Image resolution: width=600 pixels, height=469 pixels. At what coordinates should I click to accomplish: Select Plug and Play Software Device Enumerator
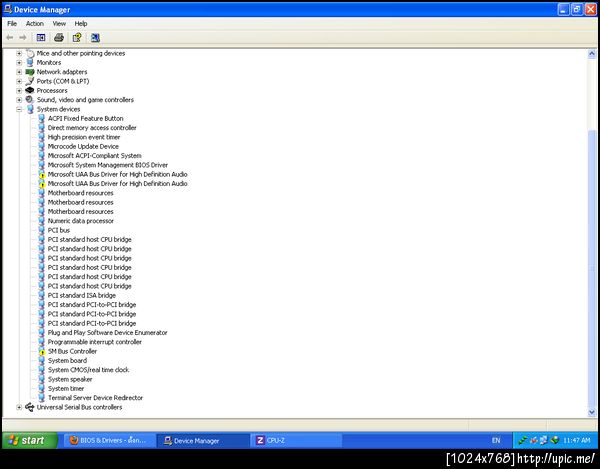[x=108, y=332]
